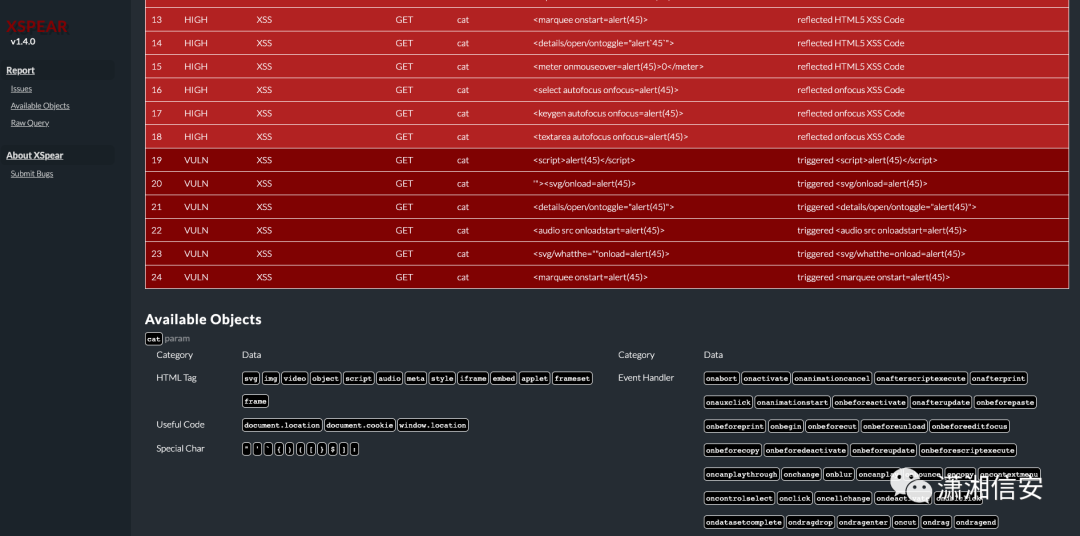Click the onbeforeeditfocus badge

(x=970, y=426)
